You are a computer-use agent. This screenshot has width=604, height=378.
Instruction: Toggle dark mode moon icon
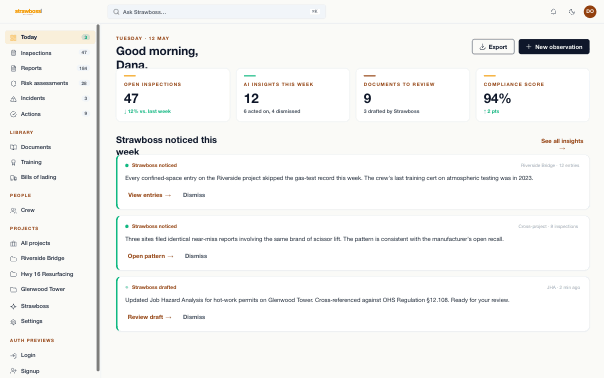[572, 12]
